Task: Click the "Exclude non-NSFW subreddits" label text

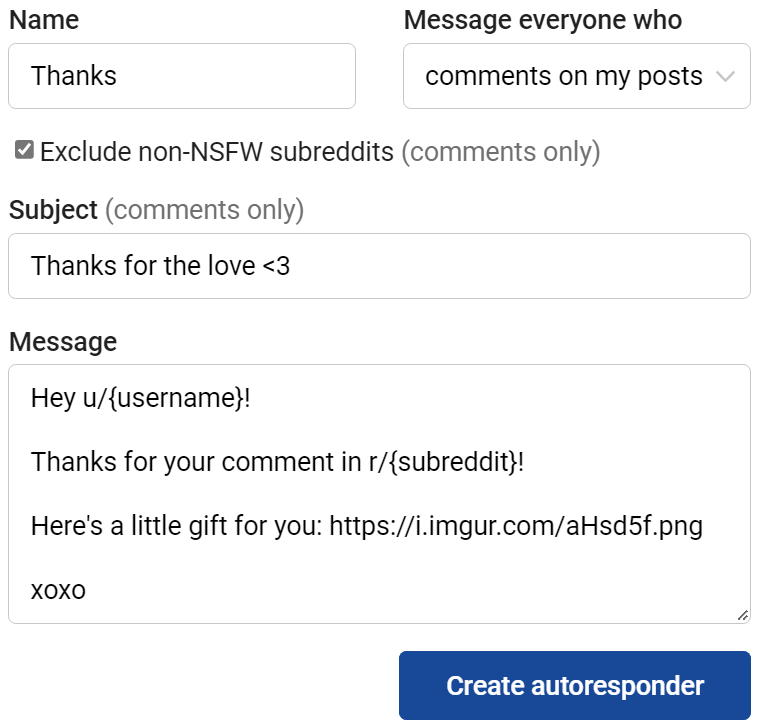Action: [x=216, y=152]
